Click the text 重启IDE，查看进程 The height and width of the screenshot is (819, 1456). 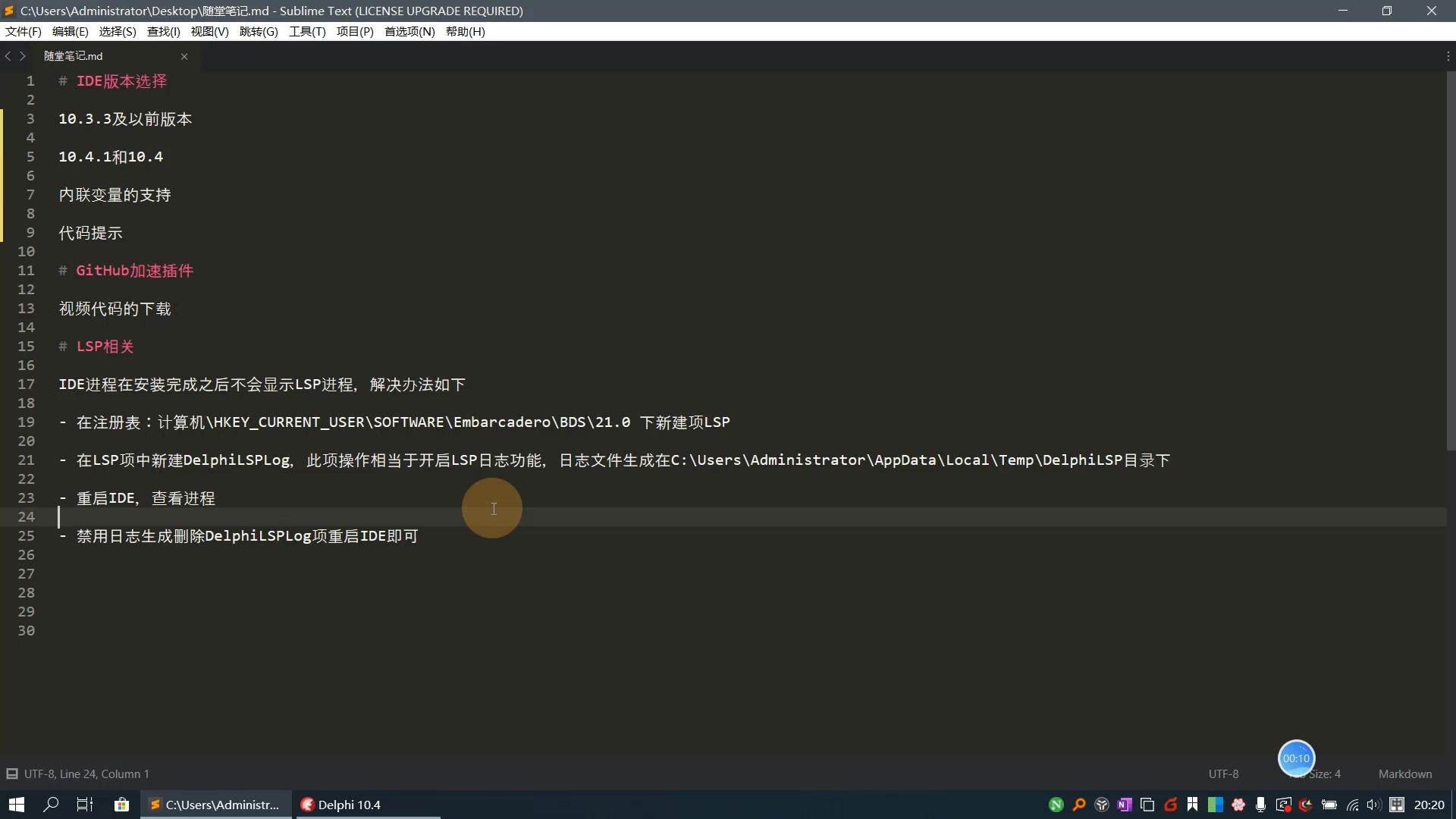(146, 498)
